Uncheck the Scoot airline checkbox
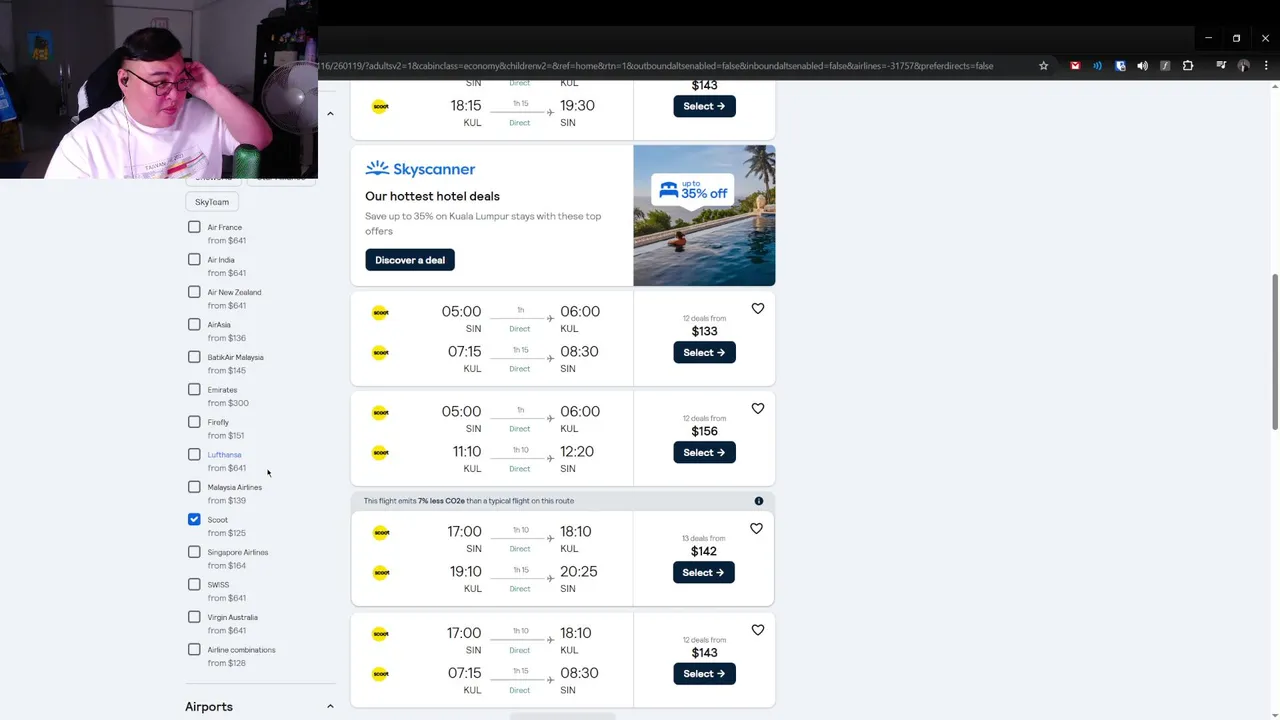1280x720 pixels. [x=194, y=519]
